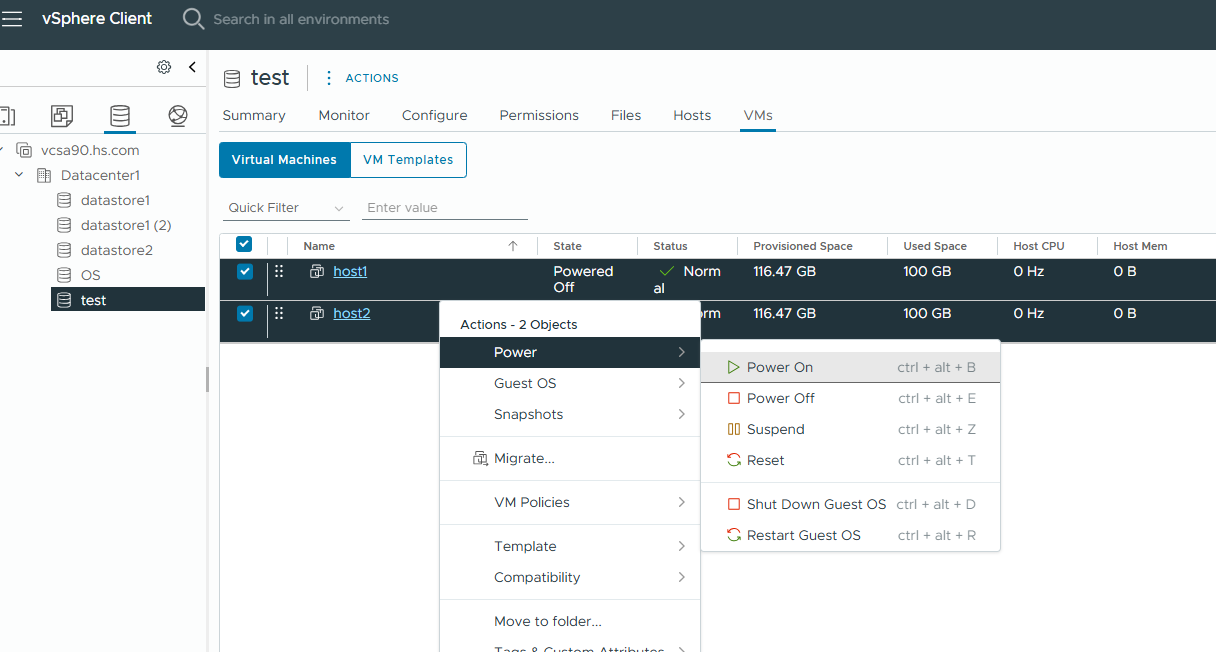Click the VM icon next to host1

317,271
